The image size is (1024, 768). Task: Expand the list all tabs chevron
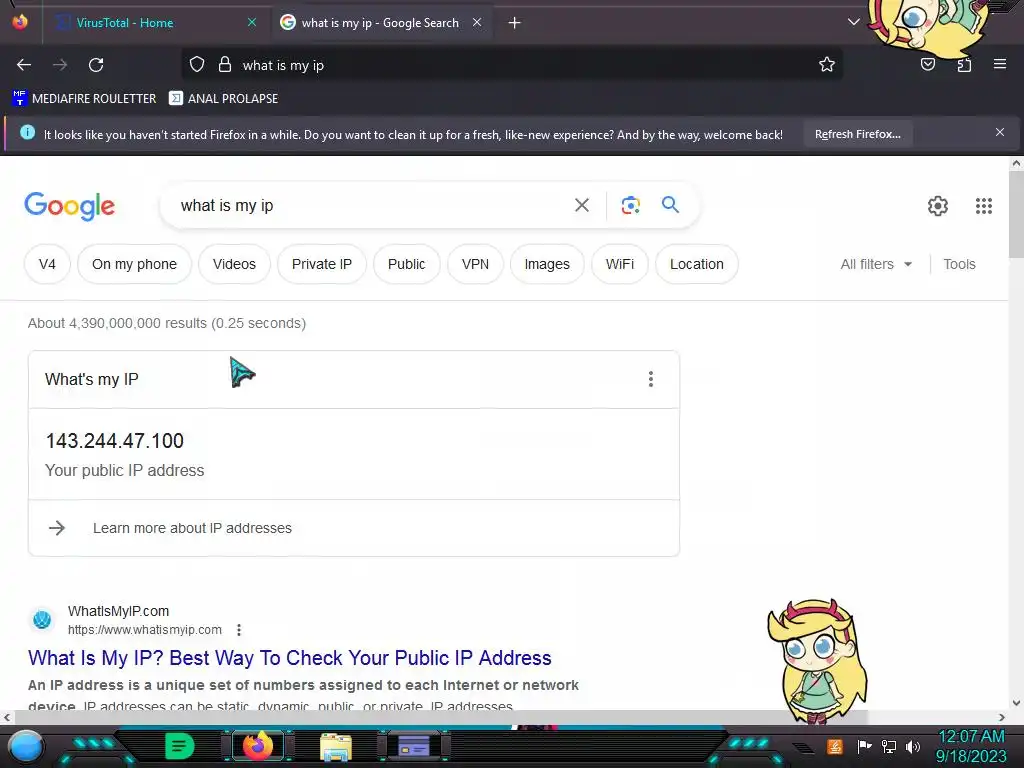click(854, 22)
